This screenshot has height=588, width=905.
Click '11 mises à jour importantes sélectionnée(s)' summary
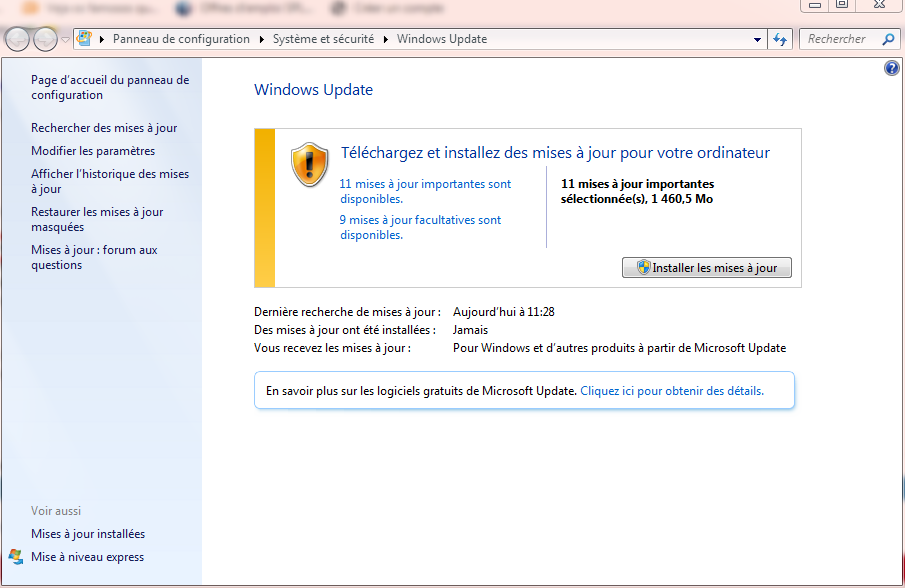click(637, 191)
